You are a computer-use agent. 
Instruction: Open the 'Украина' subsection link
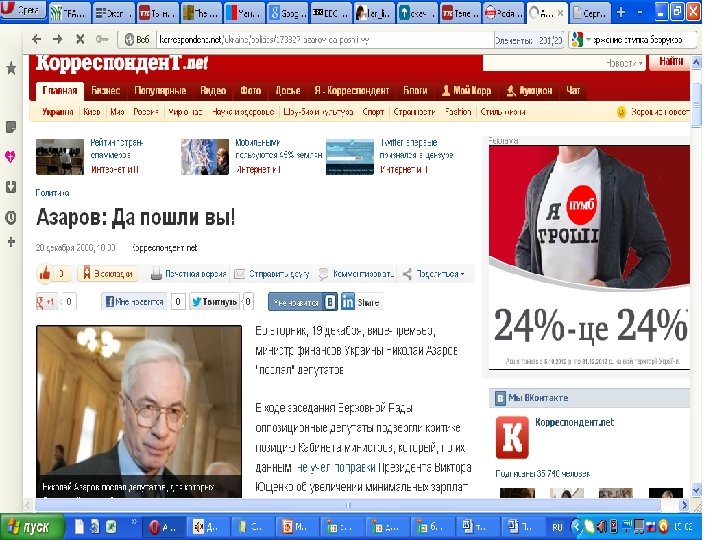point(58,112)
